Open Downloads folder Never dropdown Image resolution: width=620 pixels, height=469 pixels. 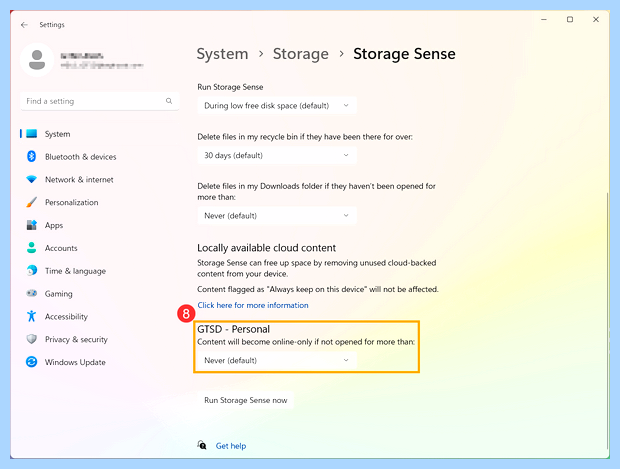coord(277,216)
